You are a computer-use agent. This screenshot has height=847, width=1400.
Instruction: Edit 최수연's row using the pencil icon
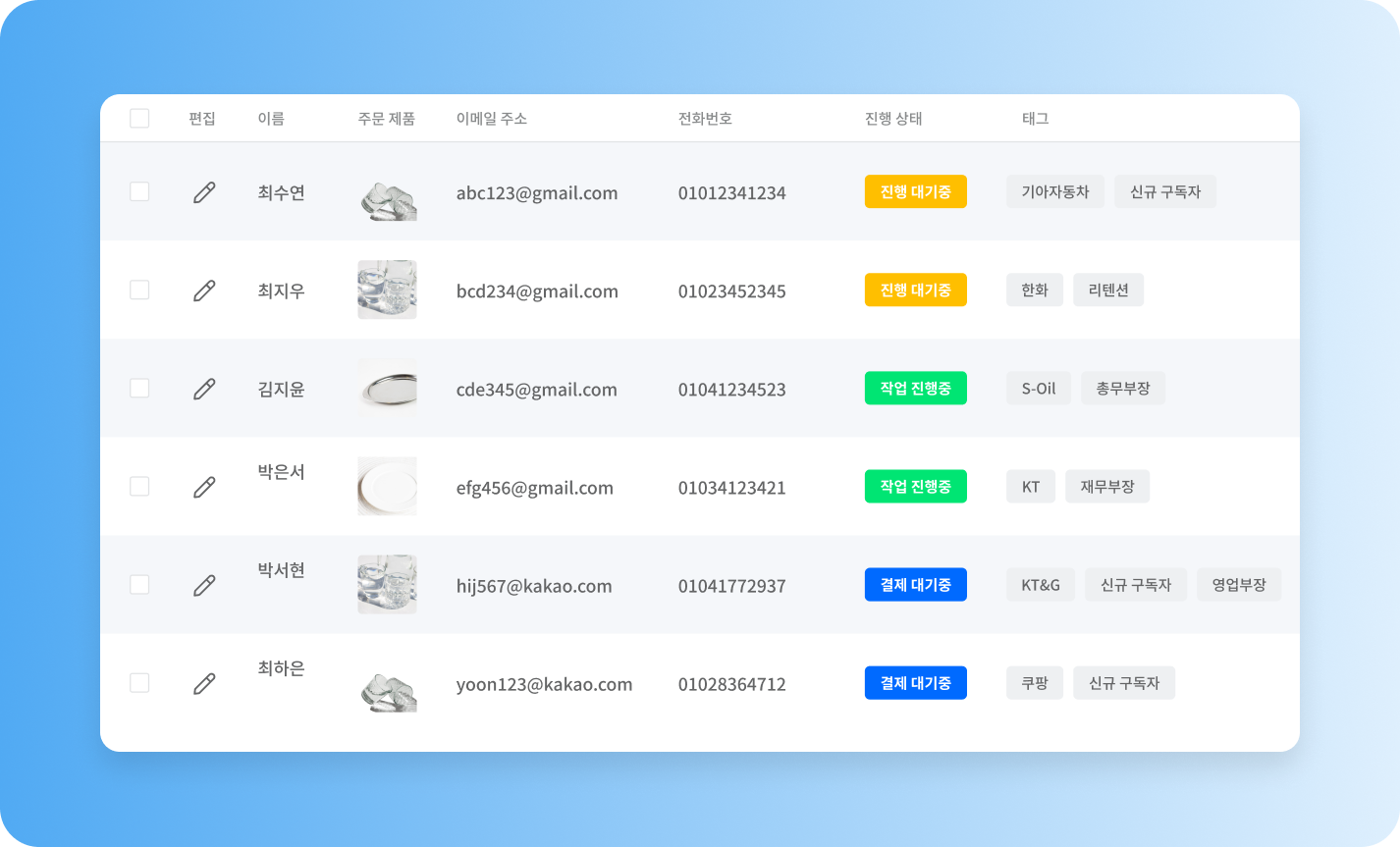tap(203, 191)
